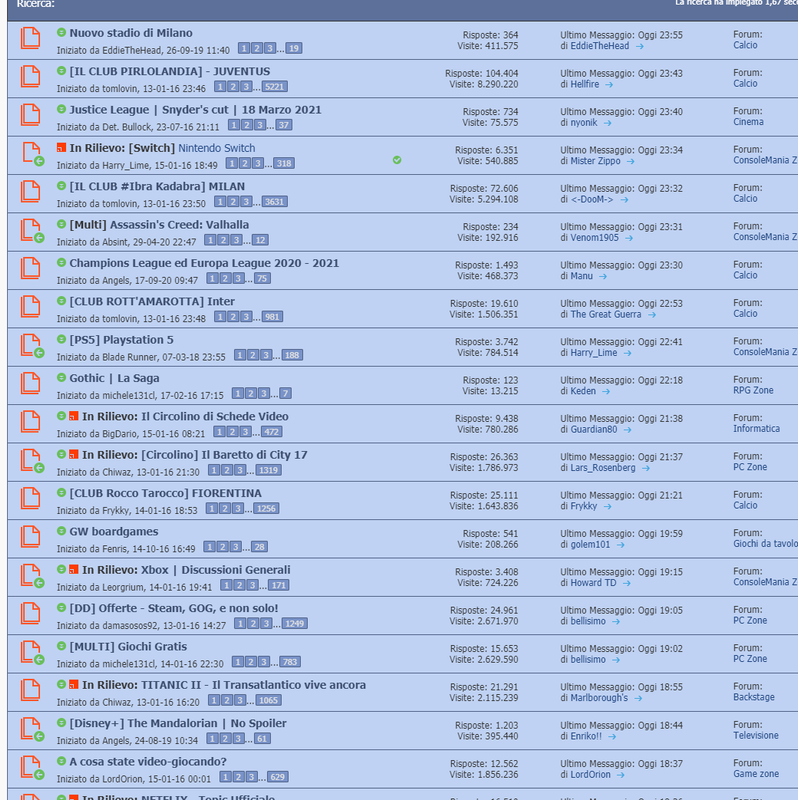Jump to page 2 of Gothic | La Saga
Image resolution: width=798 pixels, height=800 pixels.
point(251,393)
